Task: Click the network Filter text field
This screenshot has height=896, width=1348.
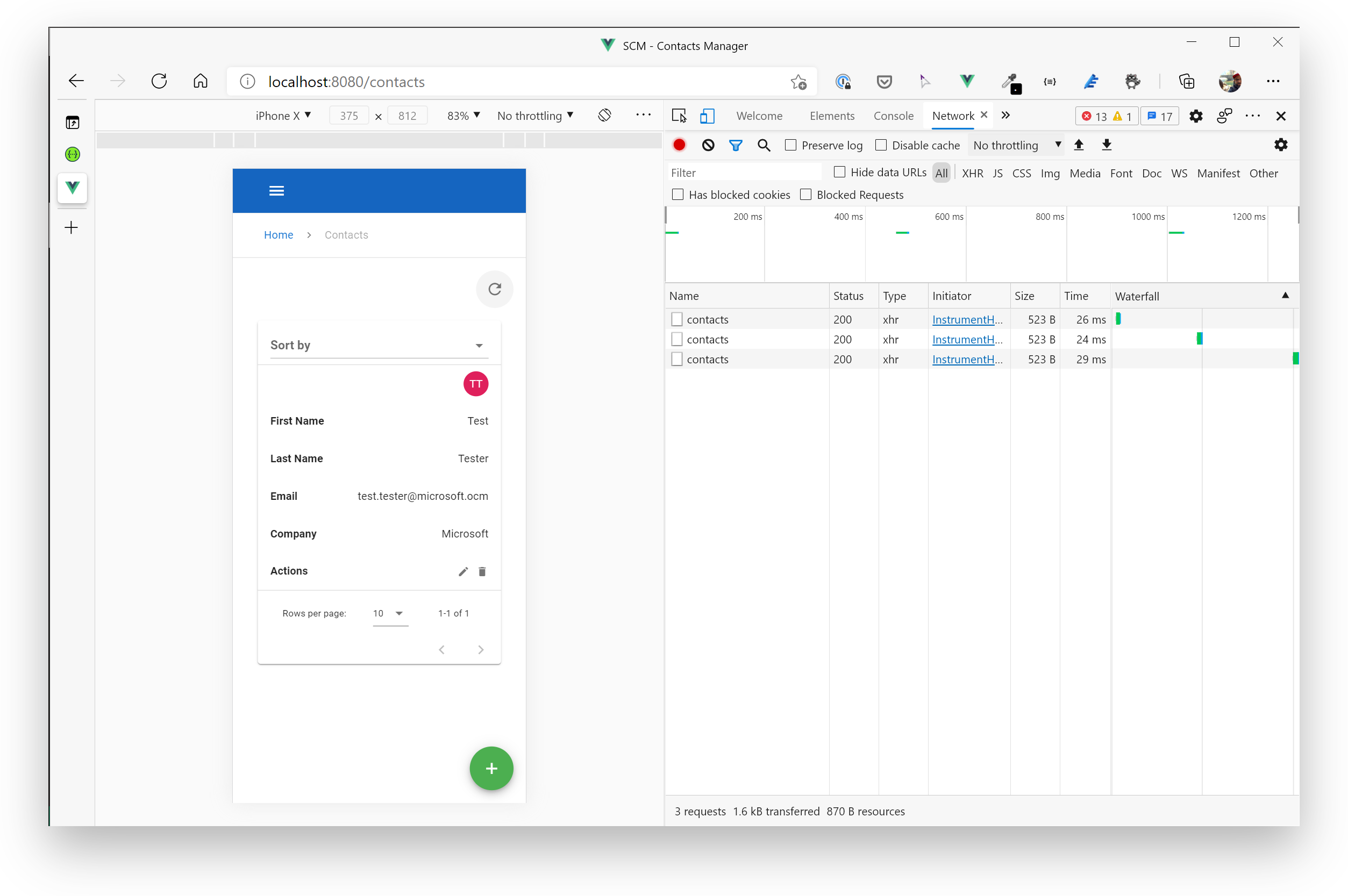Action: pos(743,173)
